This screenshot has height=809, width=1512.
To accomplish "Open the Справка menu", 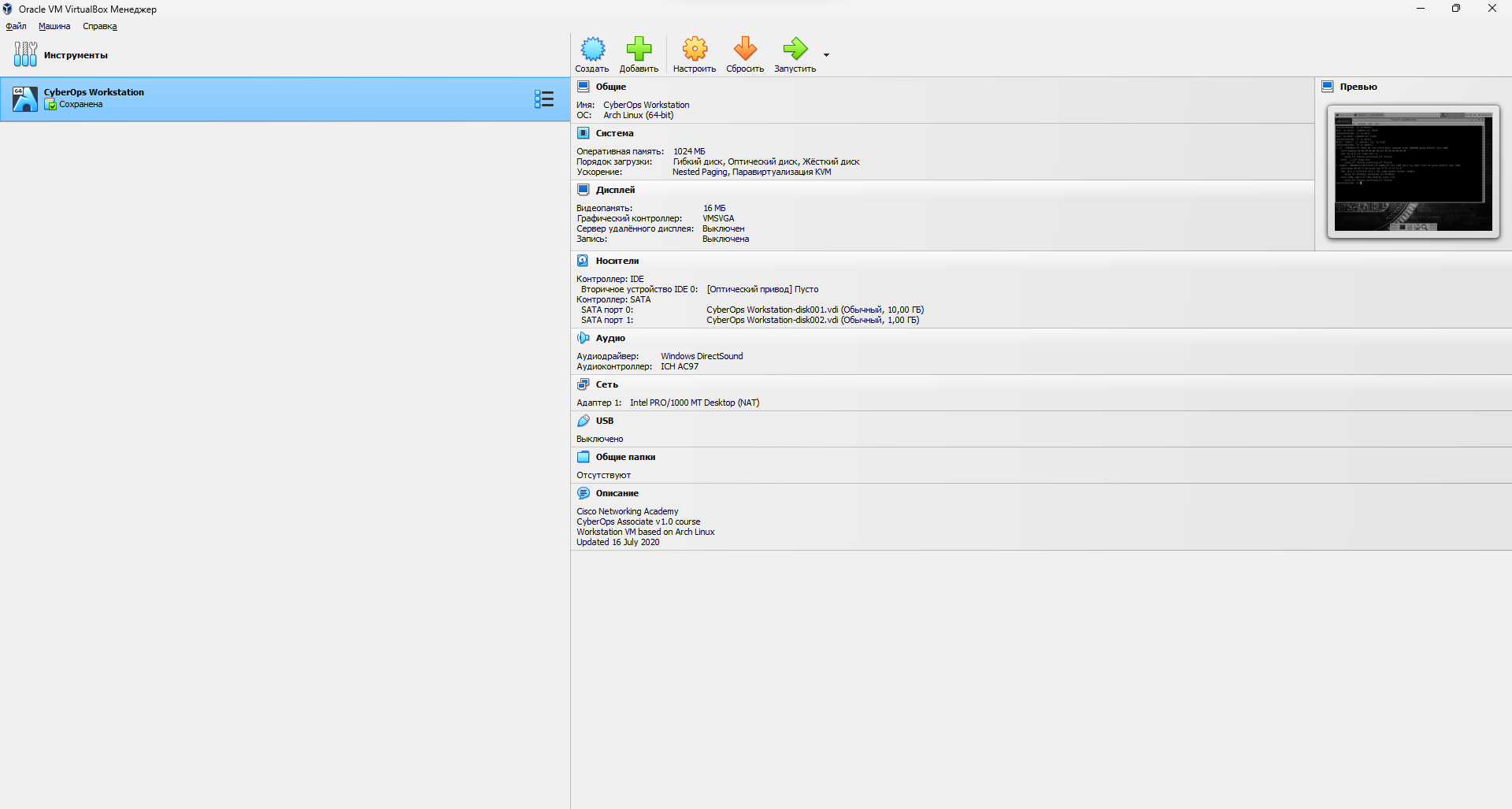I will point(100,26).
